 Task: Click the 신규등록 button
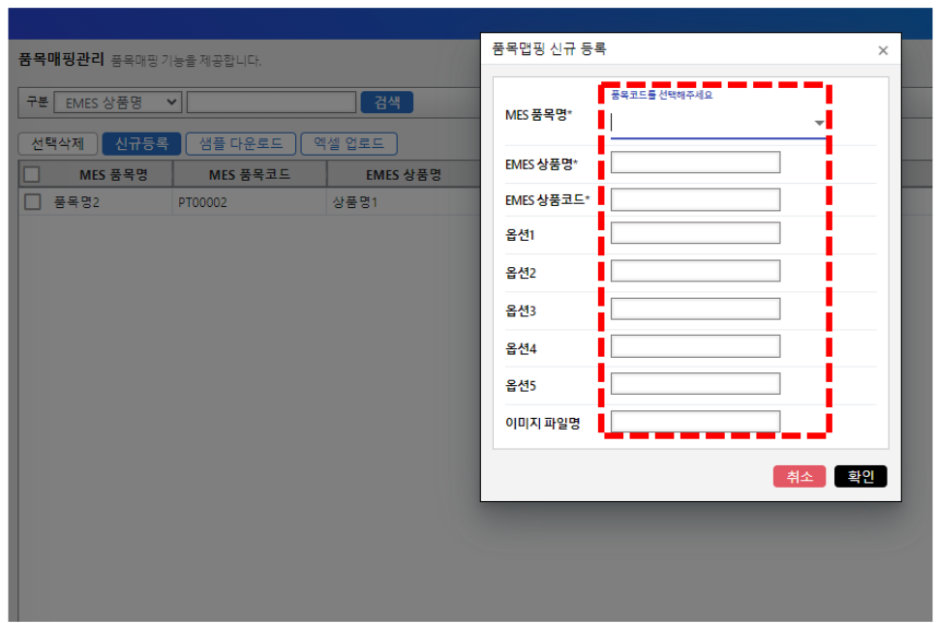point(141,144)
